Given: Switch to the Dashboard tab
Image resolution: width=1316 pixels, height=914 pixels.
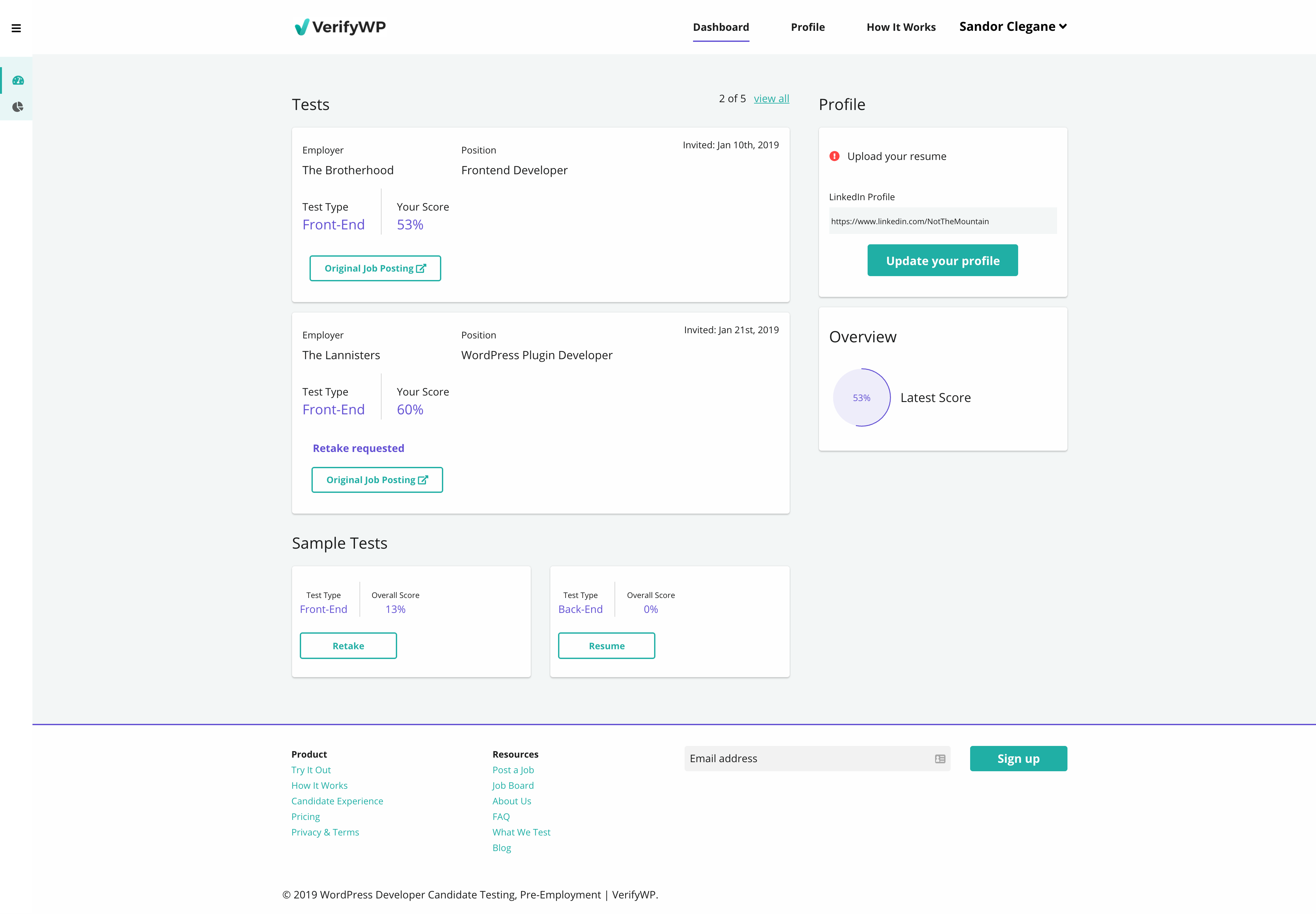Looking at the screenshot, I should [x=720, y=27].
